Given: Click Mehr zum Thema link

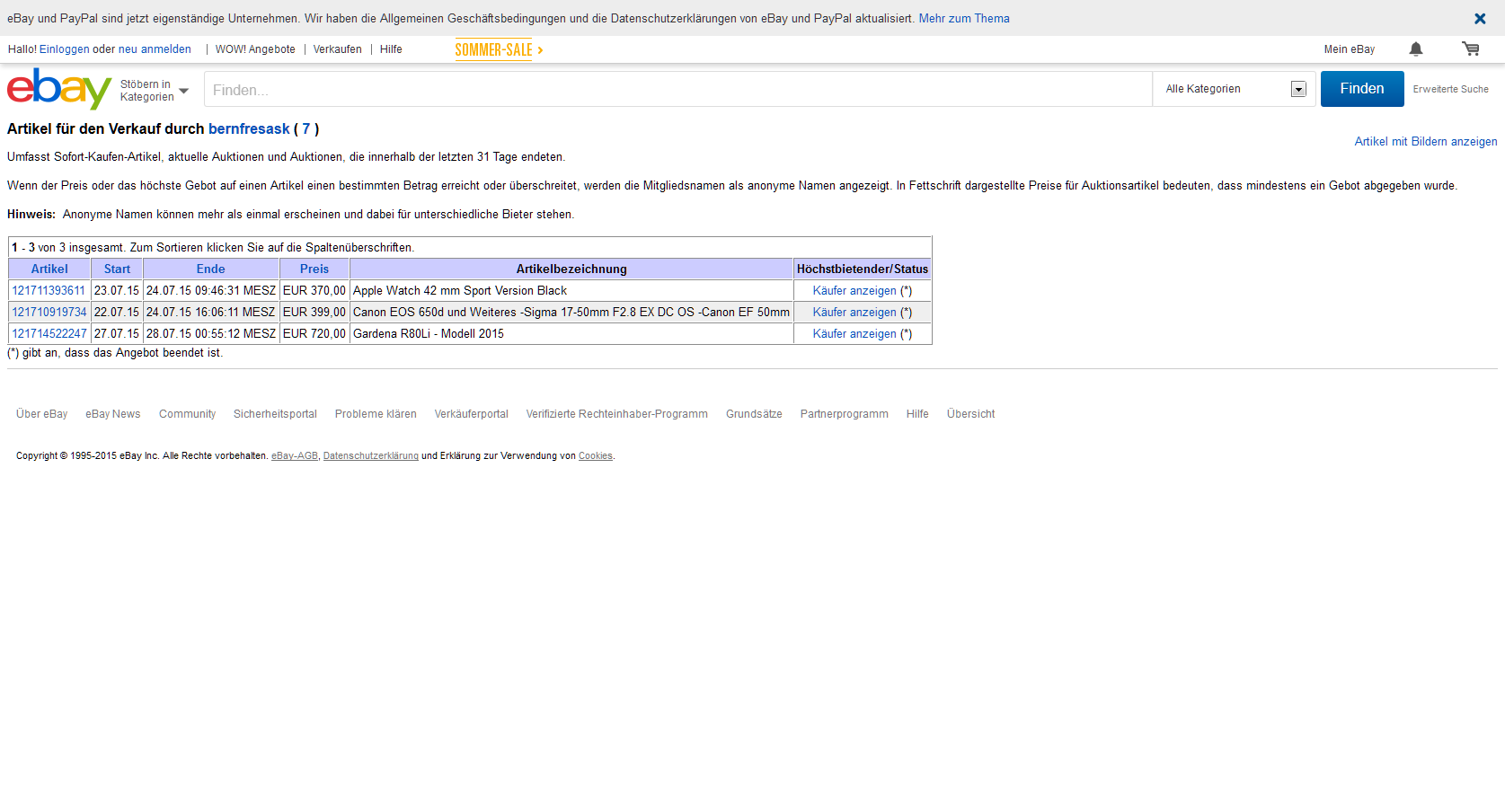Looking at the screenshot, I should click(964, 19).
